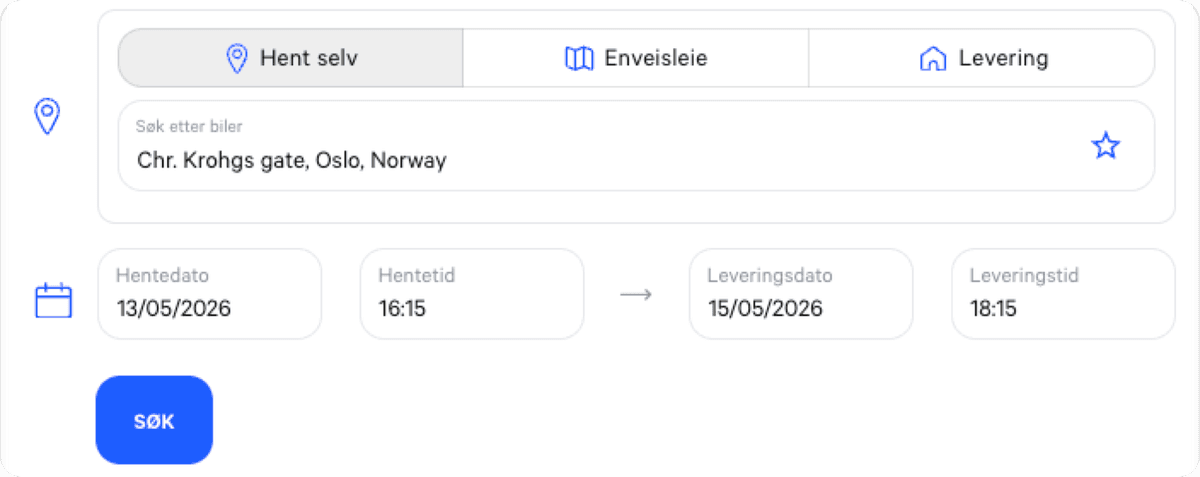Click the 18:15 return time value
The height and width of the screenshot is (477, 1200).
coord(993,308)
